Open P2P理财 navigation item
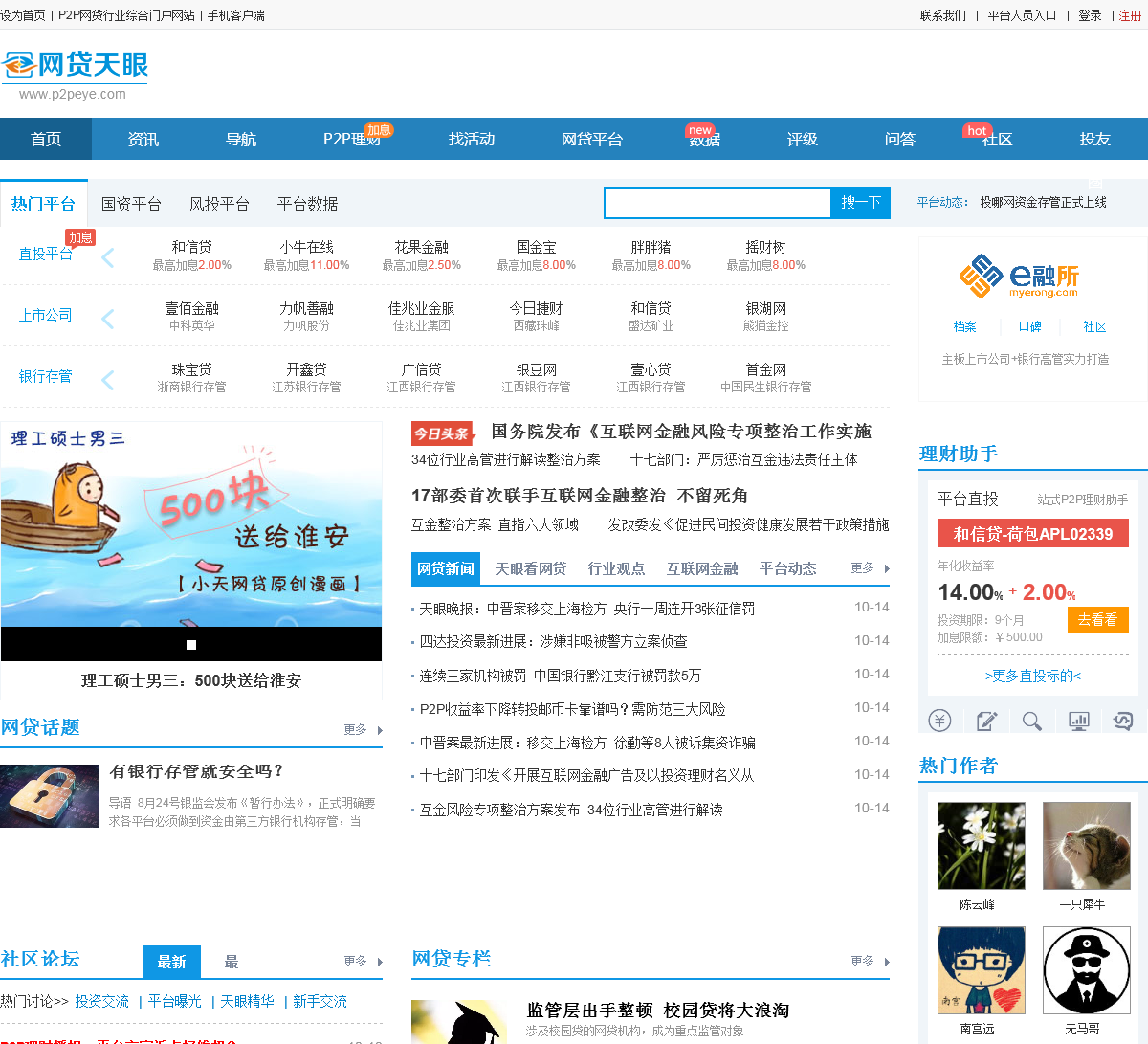Viewport: 1148px width, 1044px height. click(x=352, y=139)
